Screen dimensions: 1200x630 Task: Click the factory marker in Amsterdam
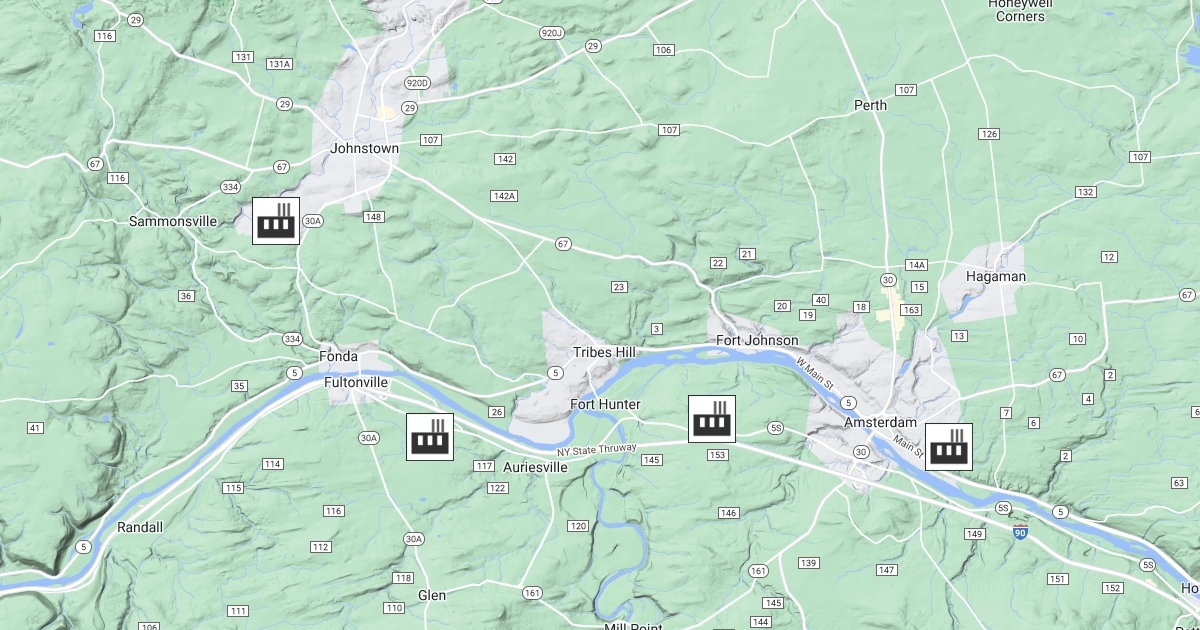(x=949, y=446)
